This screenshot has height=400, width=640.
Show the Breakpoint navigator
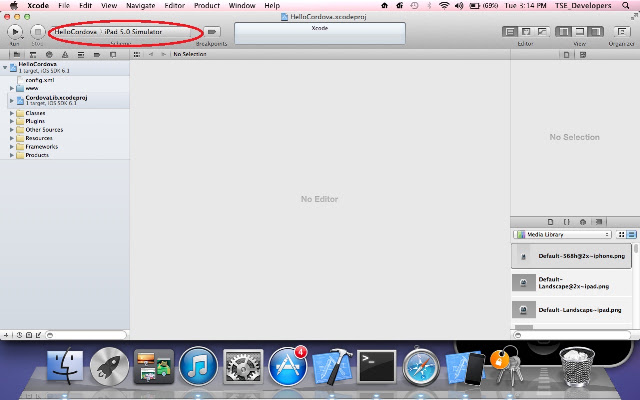(x=97, y=54)
